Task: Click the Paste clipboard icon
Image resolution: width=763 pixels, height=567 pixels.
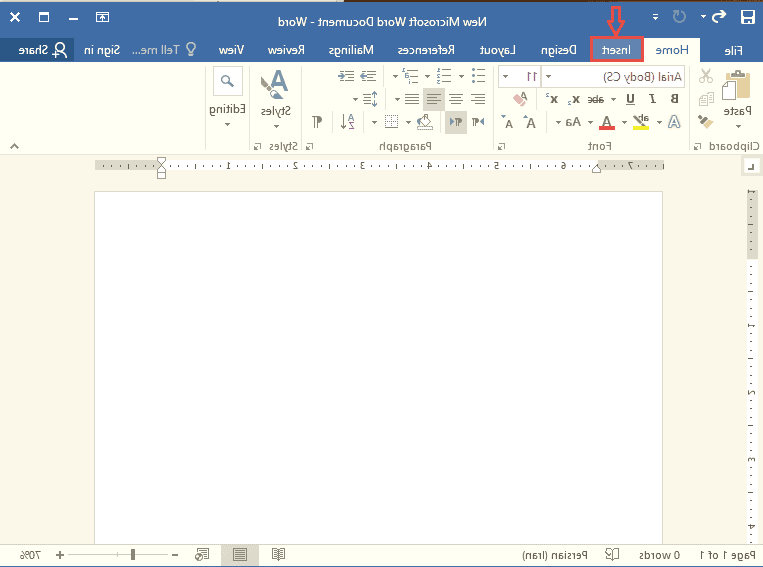Action: [x=737, y=85]
